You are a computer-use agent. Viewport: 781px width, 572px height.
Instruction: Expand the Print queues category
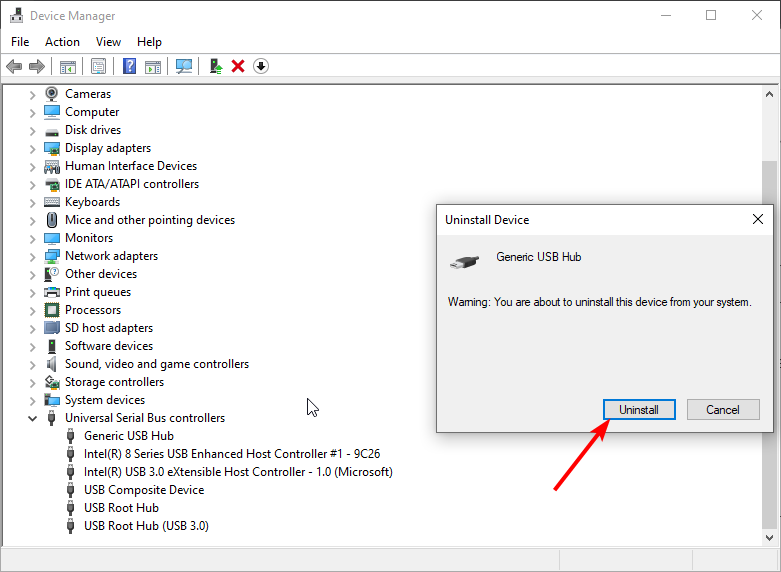(x=32, y=293)
